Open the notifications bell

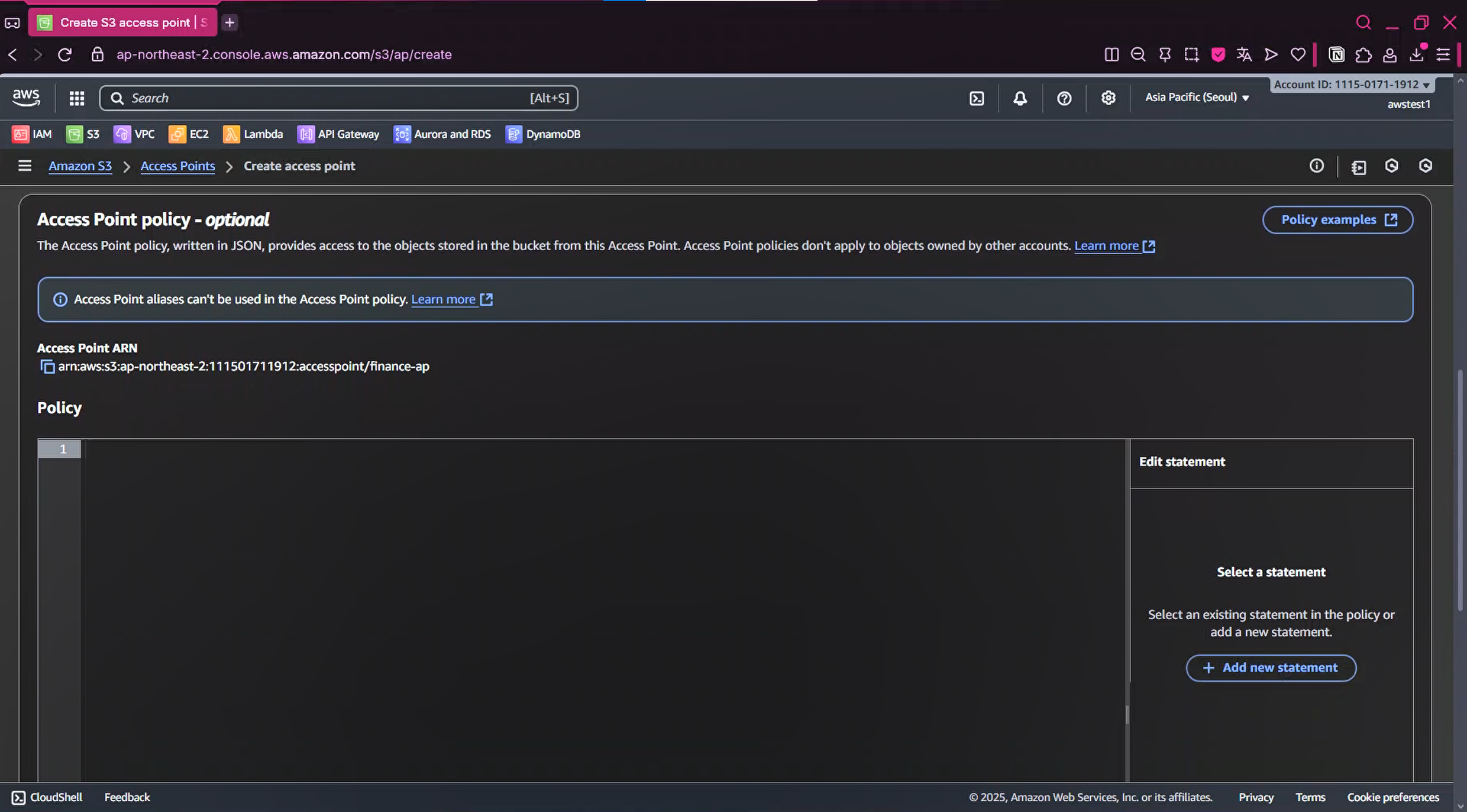point(1020,98)
